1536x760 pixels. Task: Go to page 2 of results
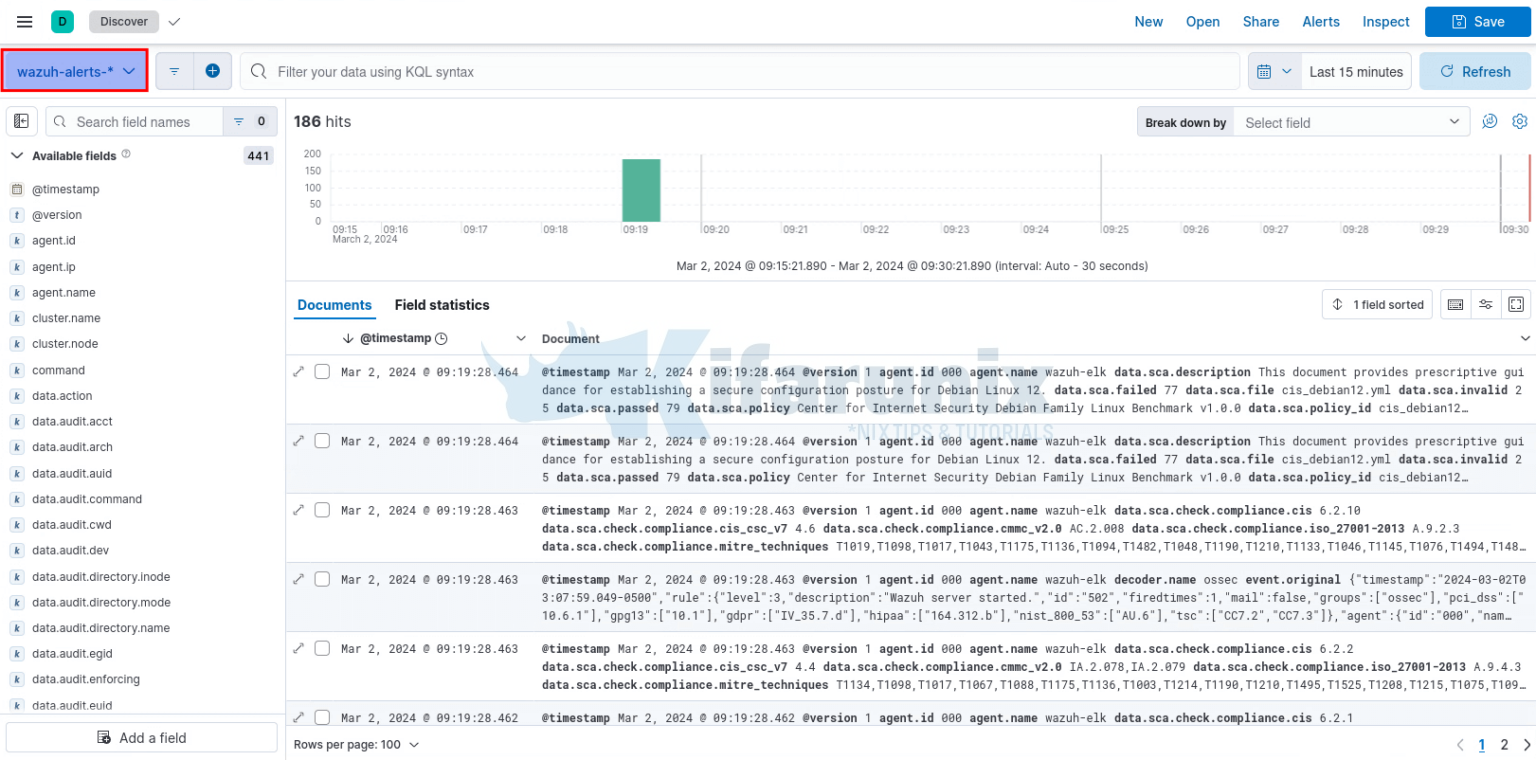tap(1504, 745)
